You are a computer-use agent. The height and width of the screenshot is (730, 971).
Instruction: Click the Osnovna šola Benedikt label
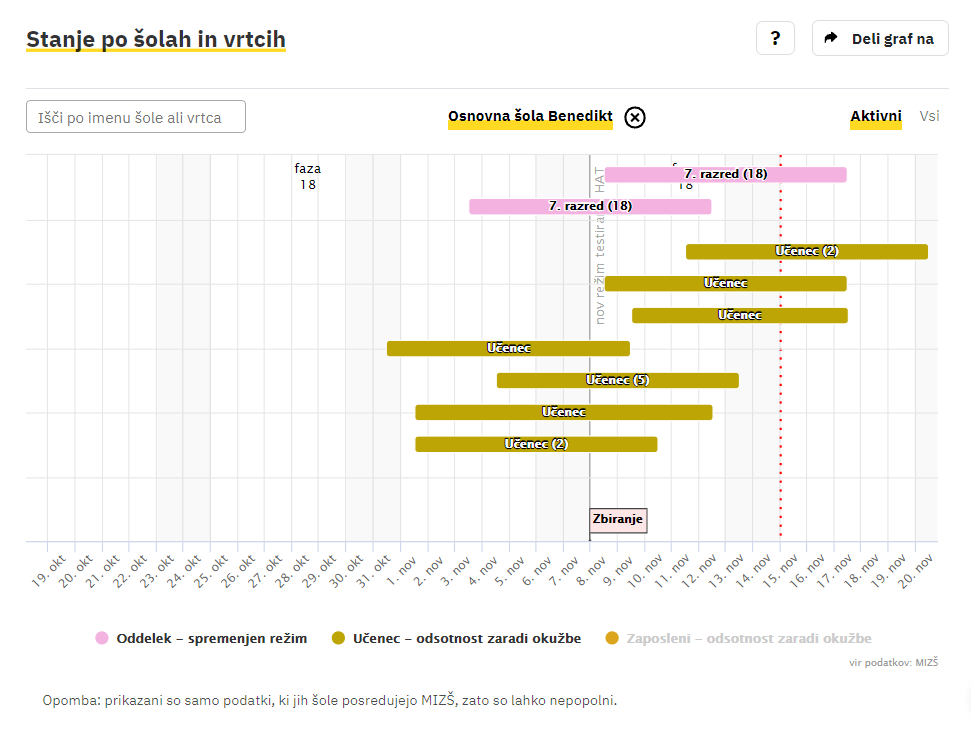[x=530, y=117]
